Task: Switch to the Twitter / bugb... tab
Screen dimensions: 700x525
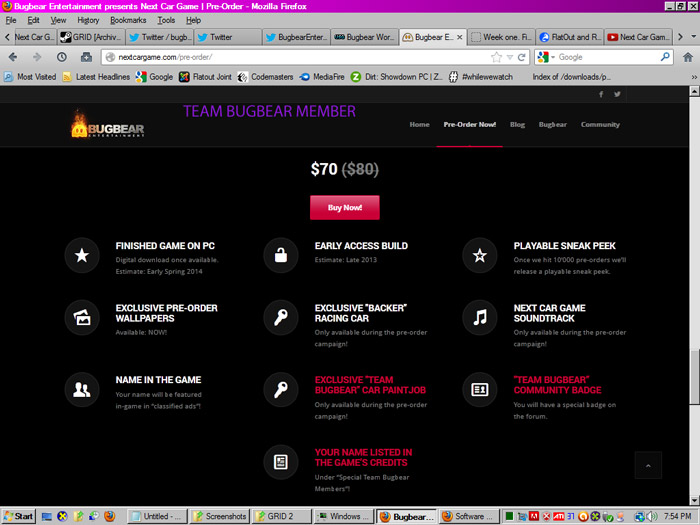Action: 159,37
